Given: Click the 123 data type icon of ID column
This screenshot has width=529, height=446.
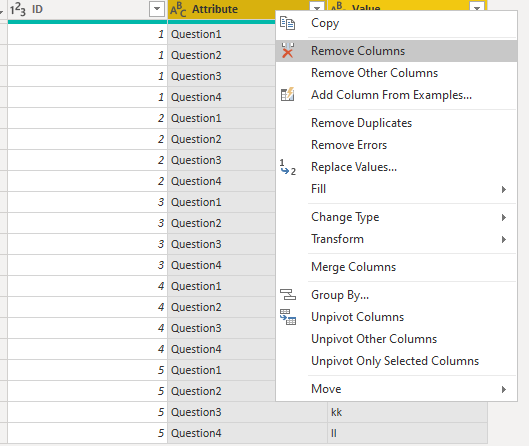Looking at the screenshot, I should tap(18, 9).
